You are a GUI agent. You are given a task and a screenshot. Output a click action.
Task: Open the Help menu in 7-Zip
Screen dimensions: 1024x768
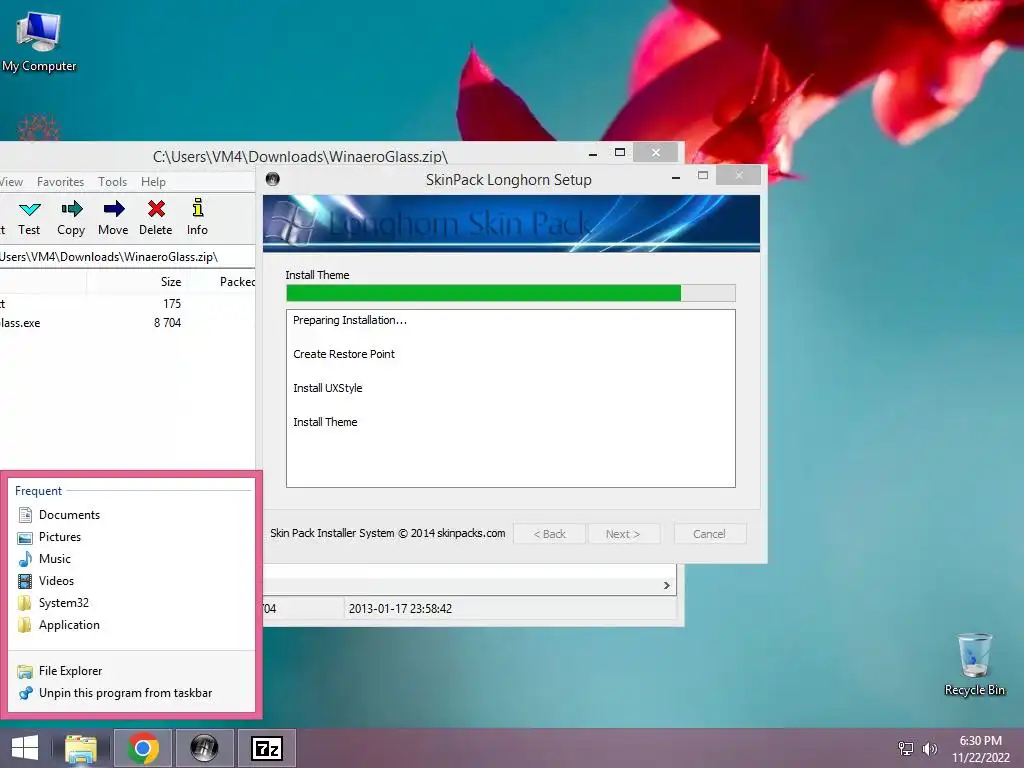(153, 182)
